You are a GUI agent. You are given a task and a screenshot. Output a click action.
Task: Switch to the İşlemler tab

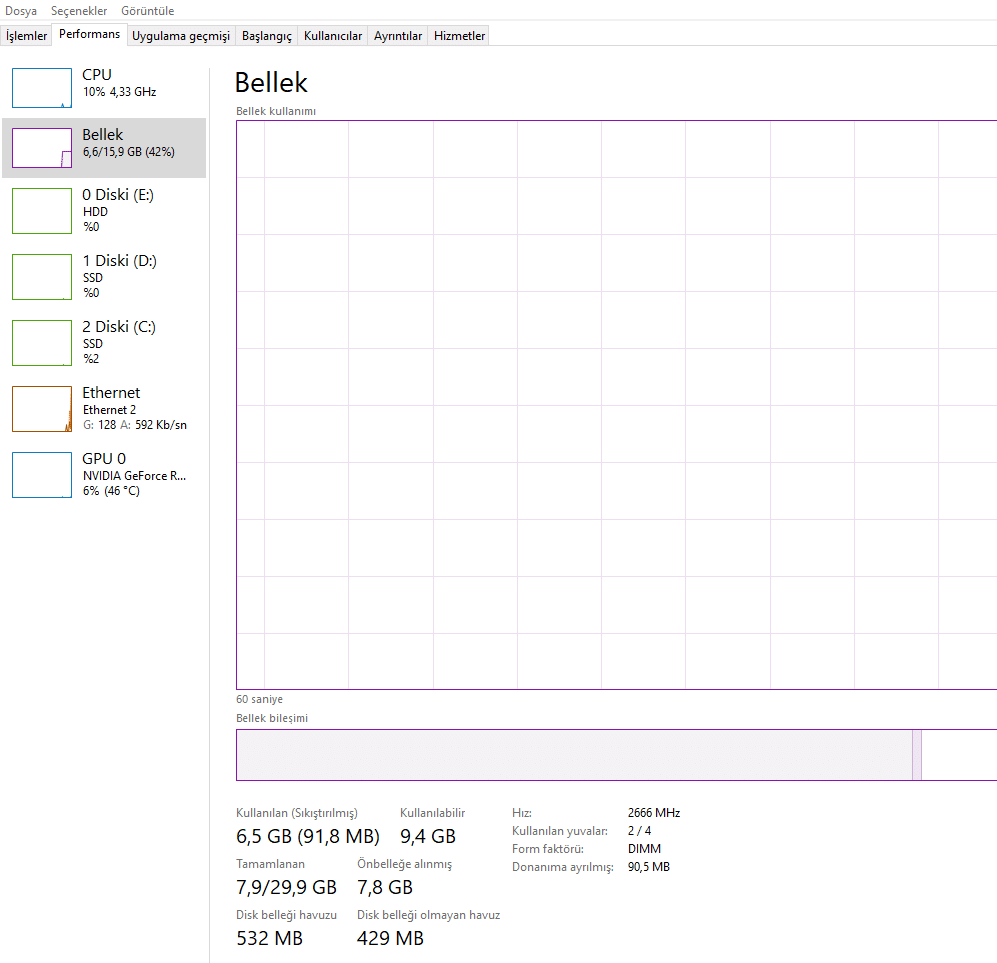coord(27,36)
